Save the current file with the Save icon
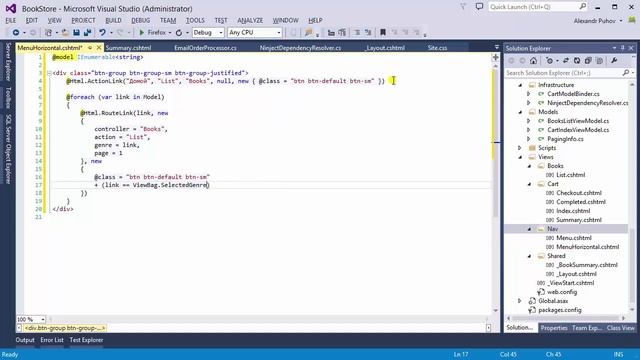 tap(76, 33)
